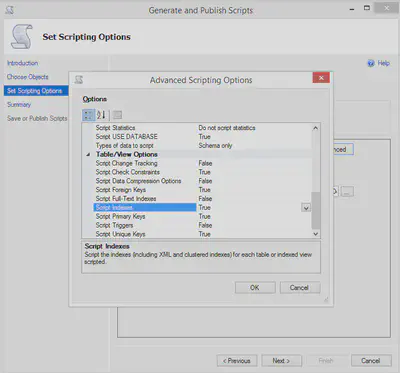Click the Table/View Options category header
The image size is (400, 373).
click(x=127, y=154)
